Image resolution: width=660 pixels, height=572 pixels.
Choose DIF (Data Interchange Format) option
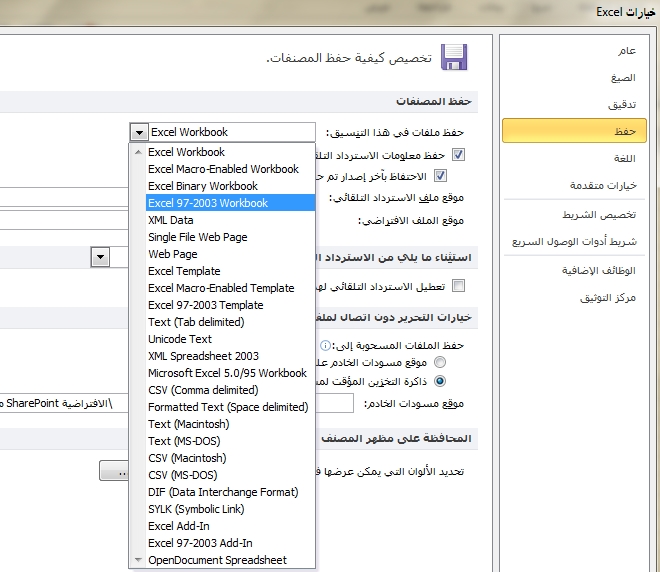tap(230, 492)
